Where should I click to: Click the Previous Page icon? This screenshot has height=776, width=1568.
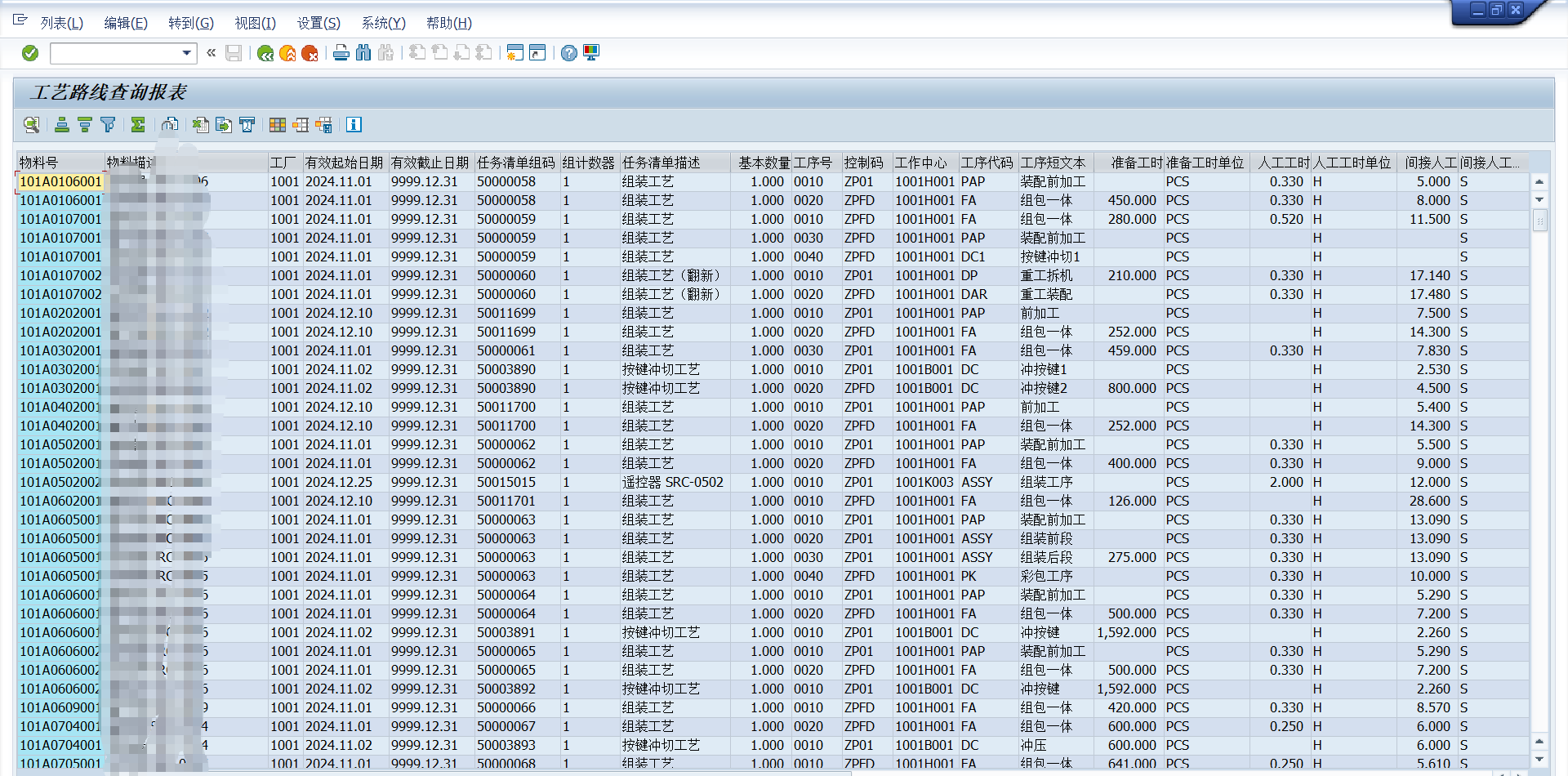click(439, 53)
